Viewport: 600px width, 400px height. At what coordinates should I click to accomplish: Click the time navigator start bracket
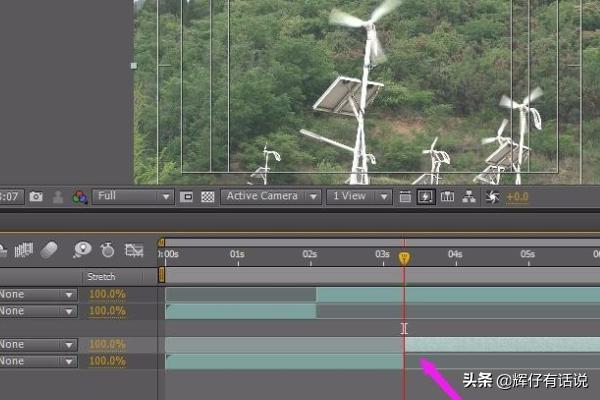pyautogui.click(x=161, y=242)
